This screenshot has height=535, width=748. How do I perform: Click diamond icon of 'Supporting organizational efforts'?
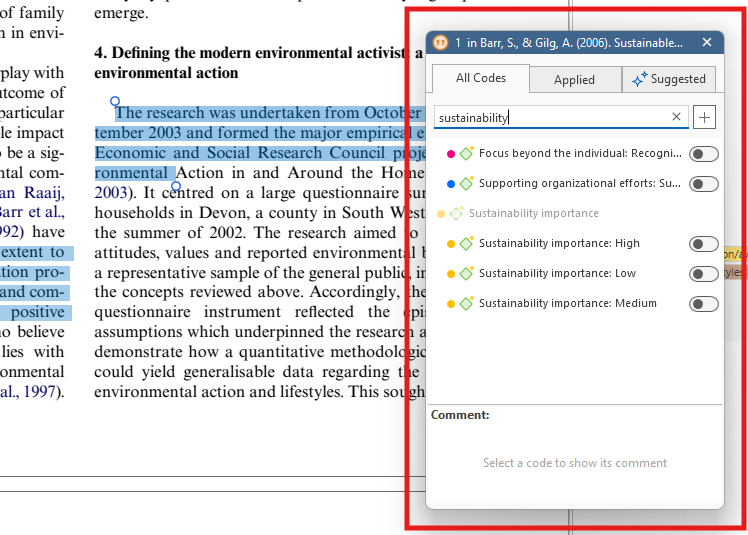[x=466, y=184]
